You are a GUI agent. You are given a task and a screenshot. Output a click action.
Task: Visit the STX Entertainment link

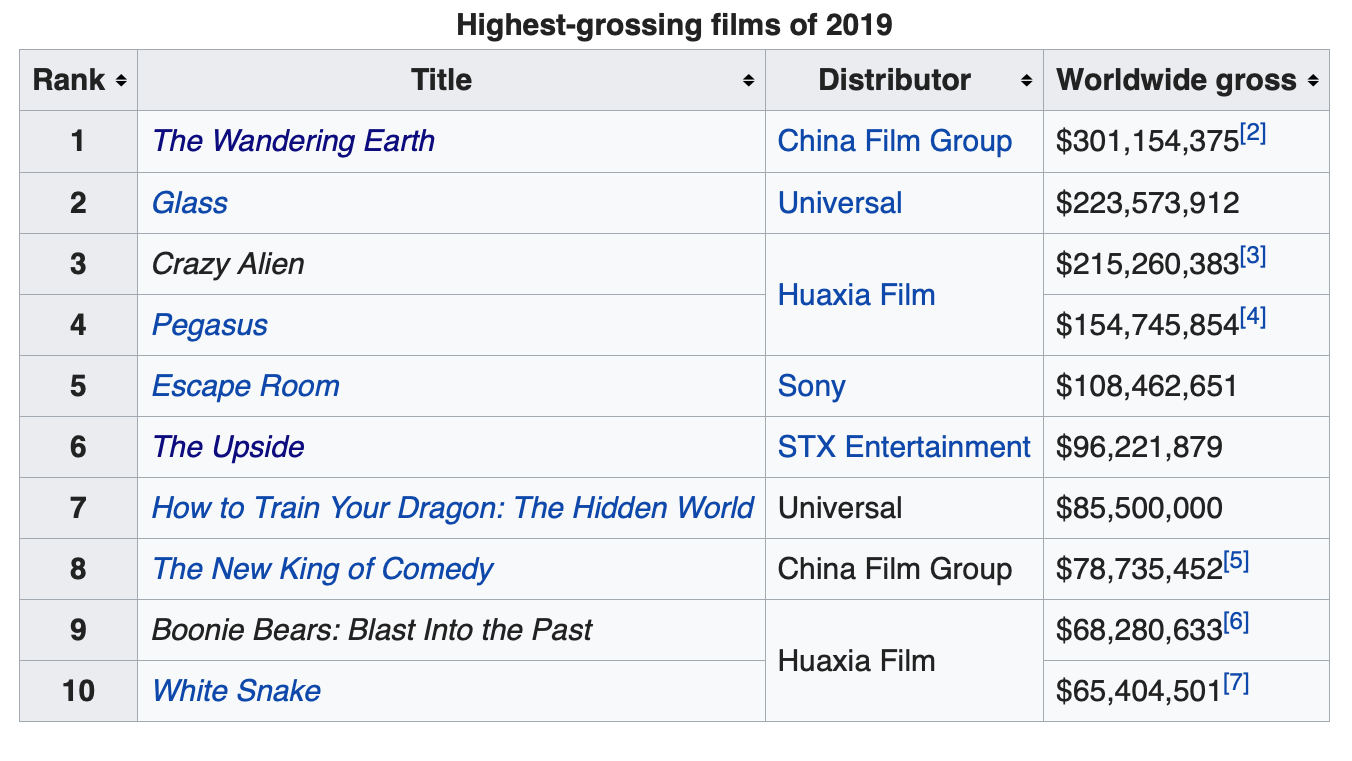point(903,447)
